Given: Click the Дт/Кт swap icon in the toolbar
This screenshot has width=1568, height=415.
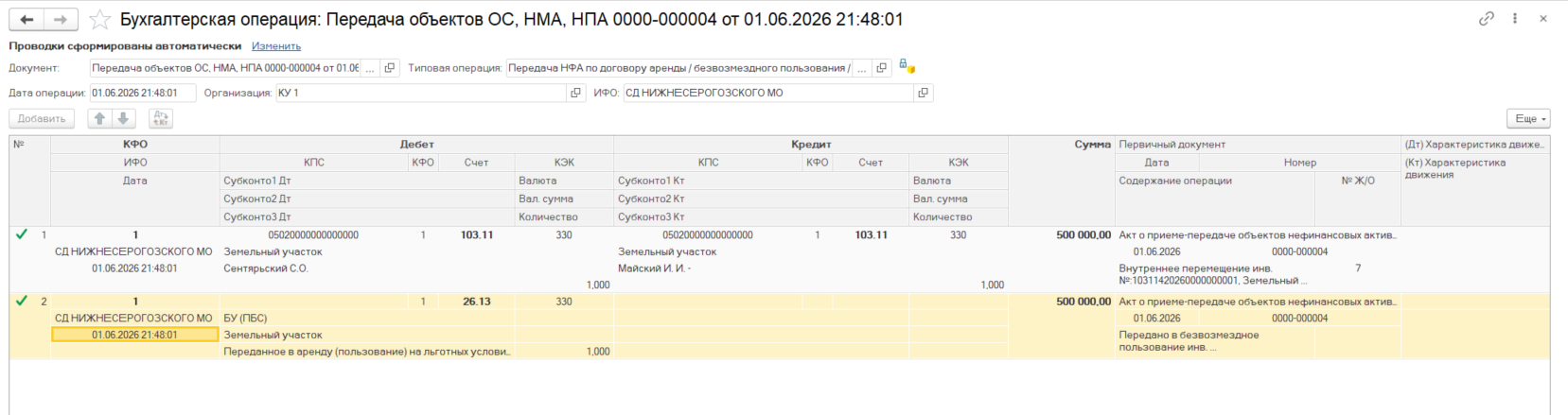Looking at the screenshot, I should (x=161, y=118).
